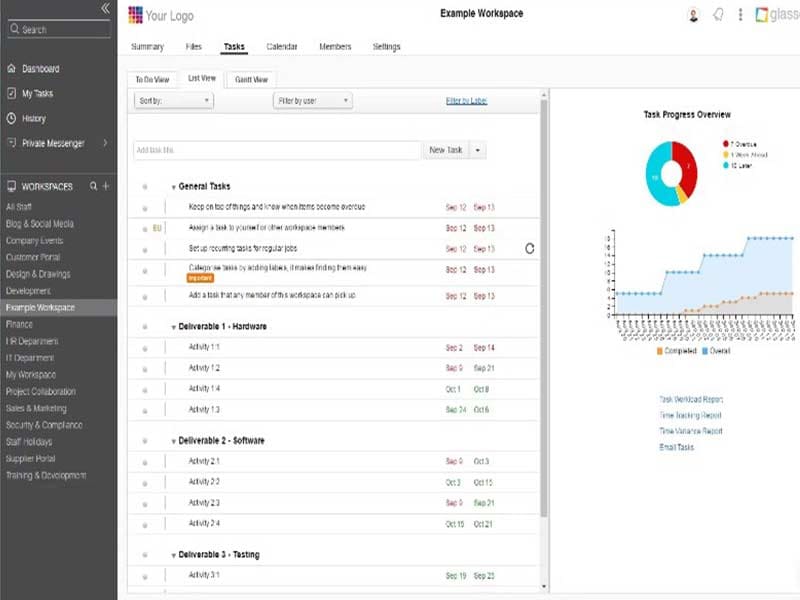Collapse the 'General Tasks' group
The width and height of the screenshot is (800, 600).
click(174, 187)
